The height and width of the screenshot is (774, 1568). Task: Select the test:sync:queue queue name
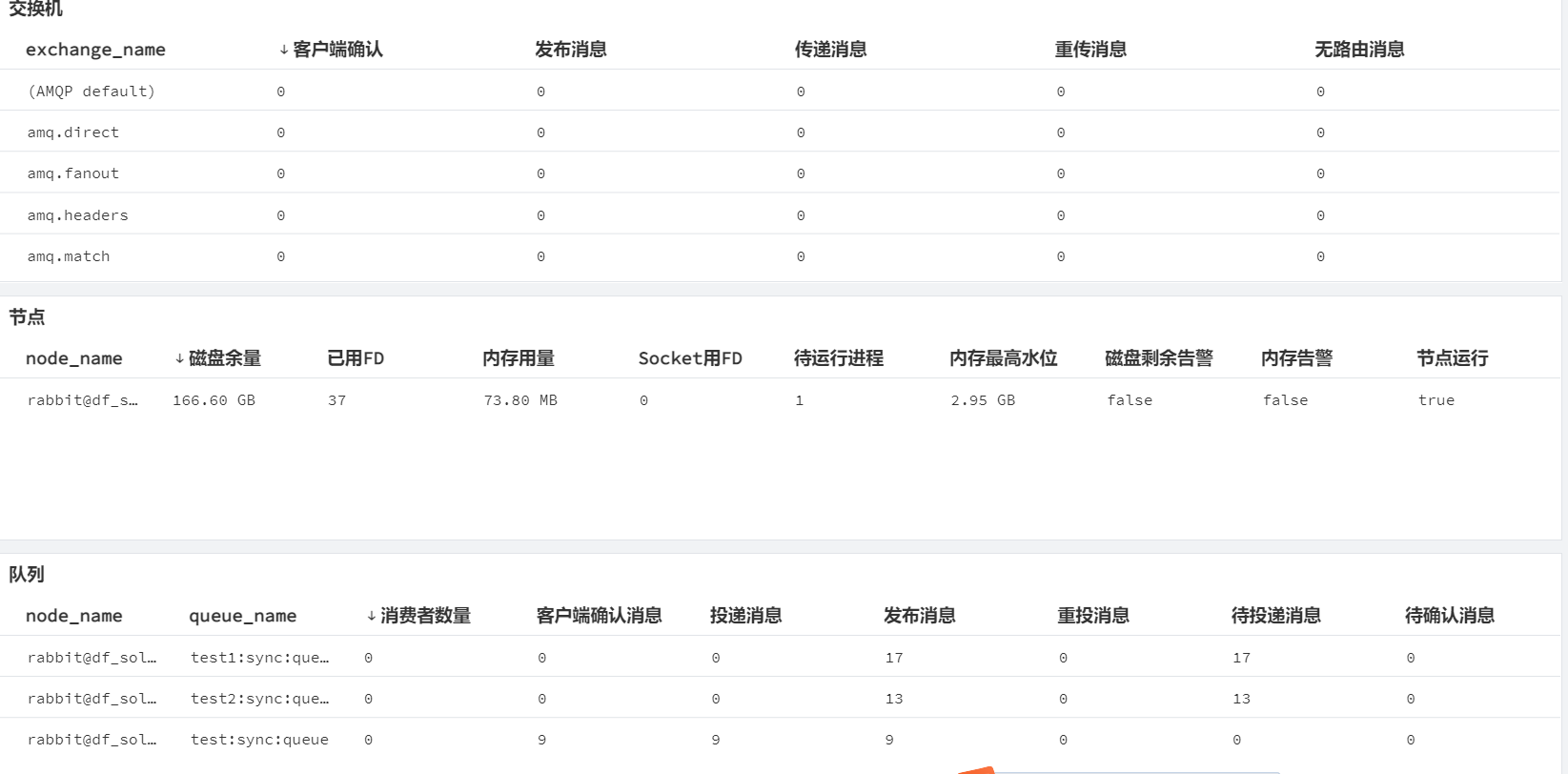[259, 740]
